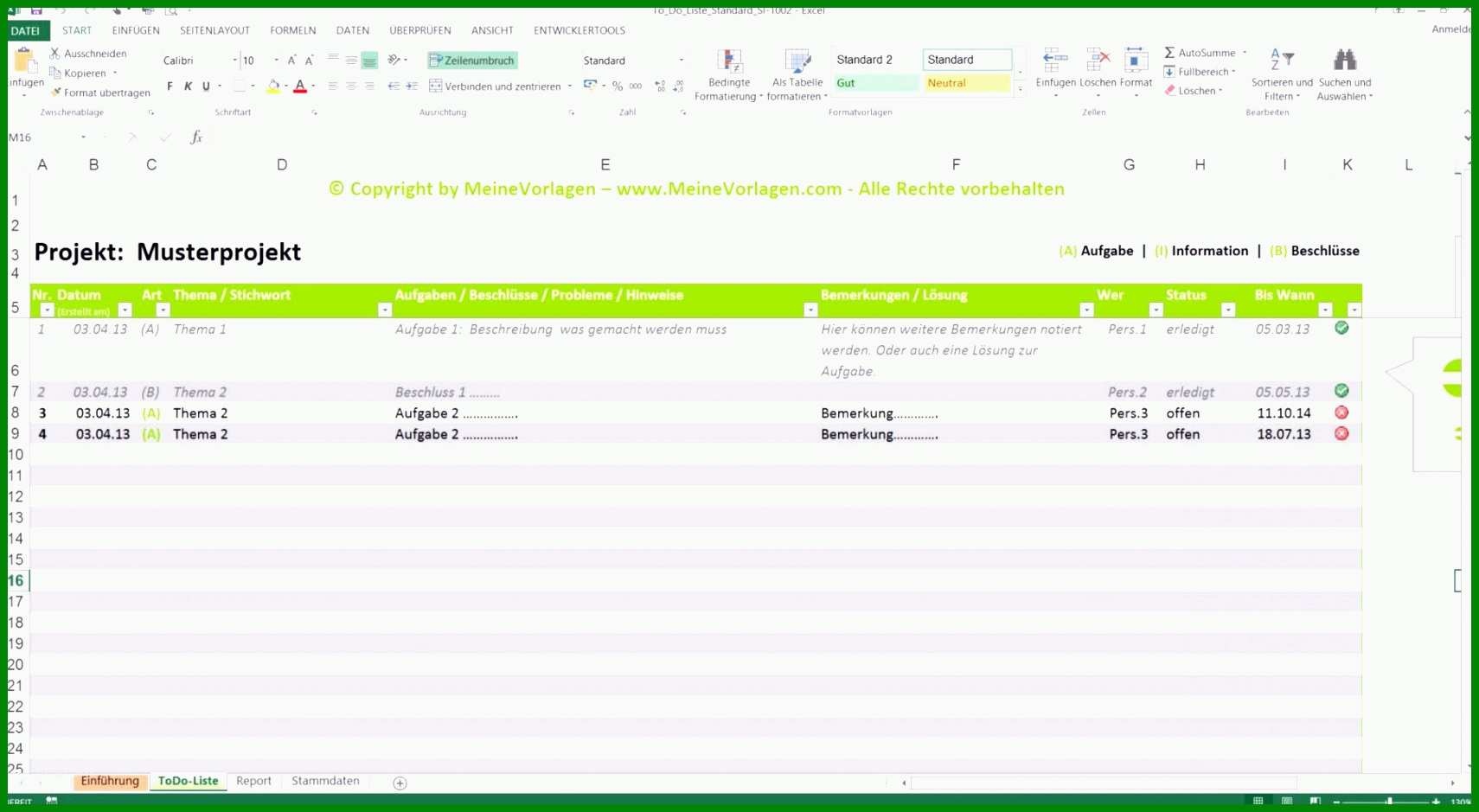Open Bedingte Formatierung
1479x812 pixels.
729,74
